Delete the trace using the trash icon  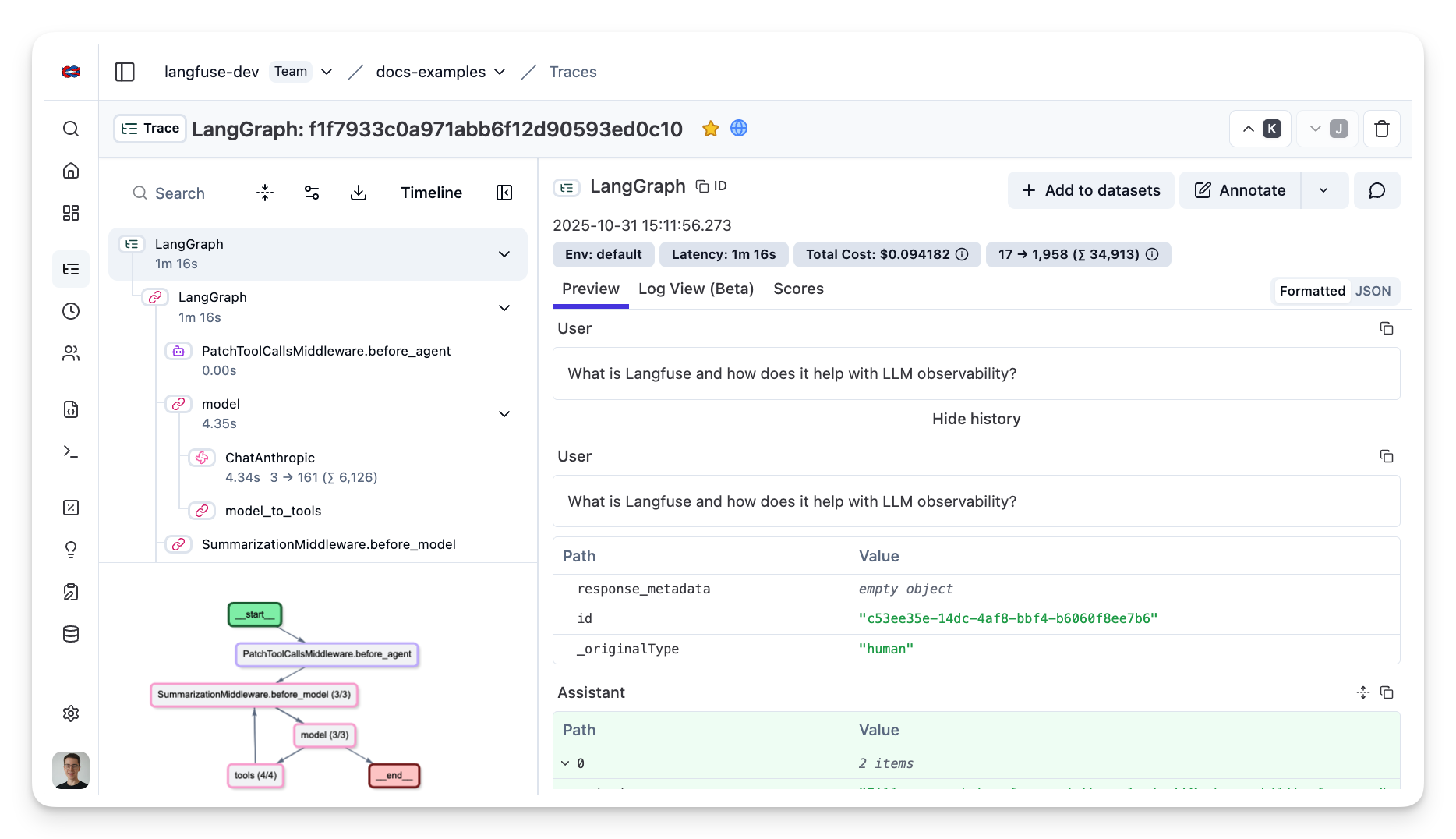pyautogui.click(x=1381, y=129)
